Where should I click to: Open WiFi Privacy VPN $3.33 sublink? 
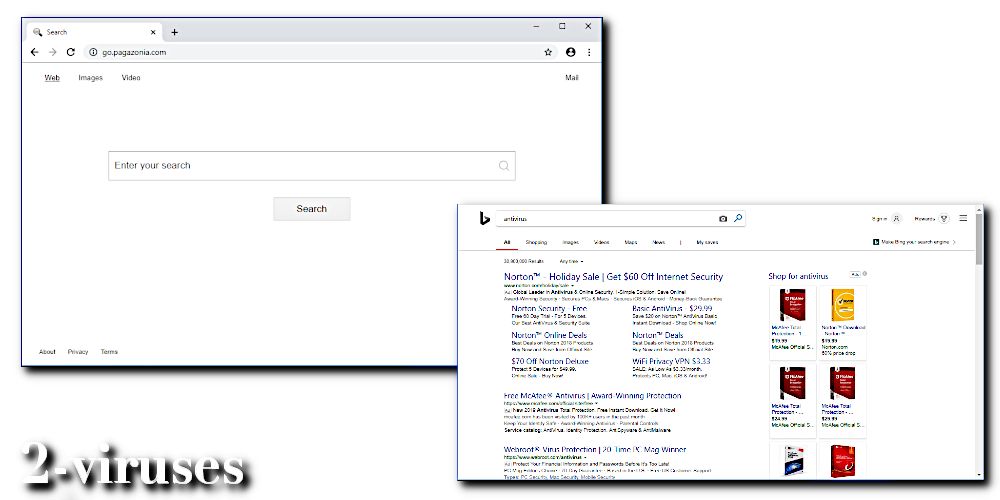click(x=671, y=362)
